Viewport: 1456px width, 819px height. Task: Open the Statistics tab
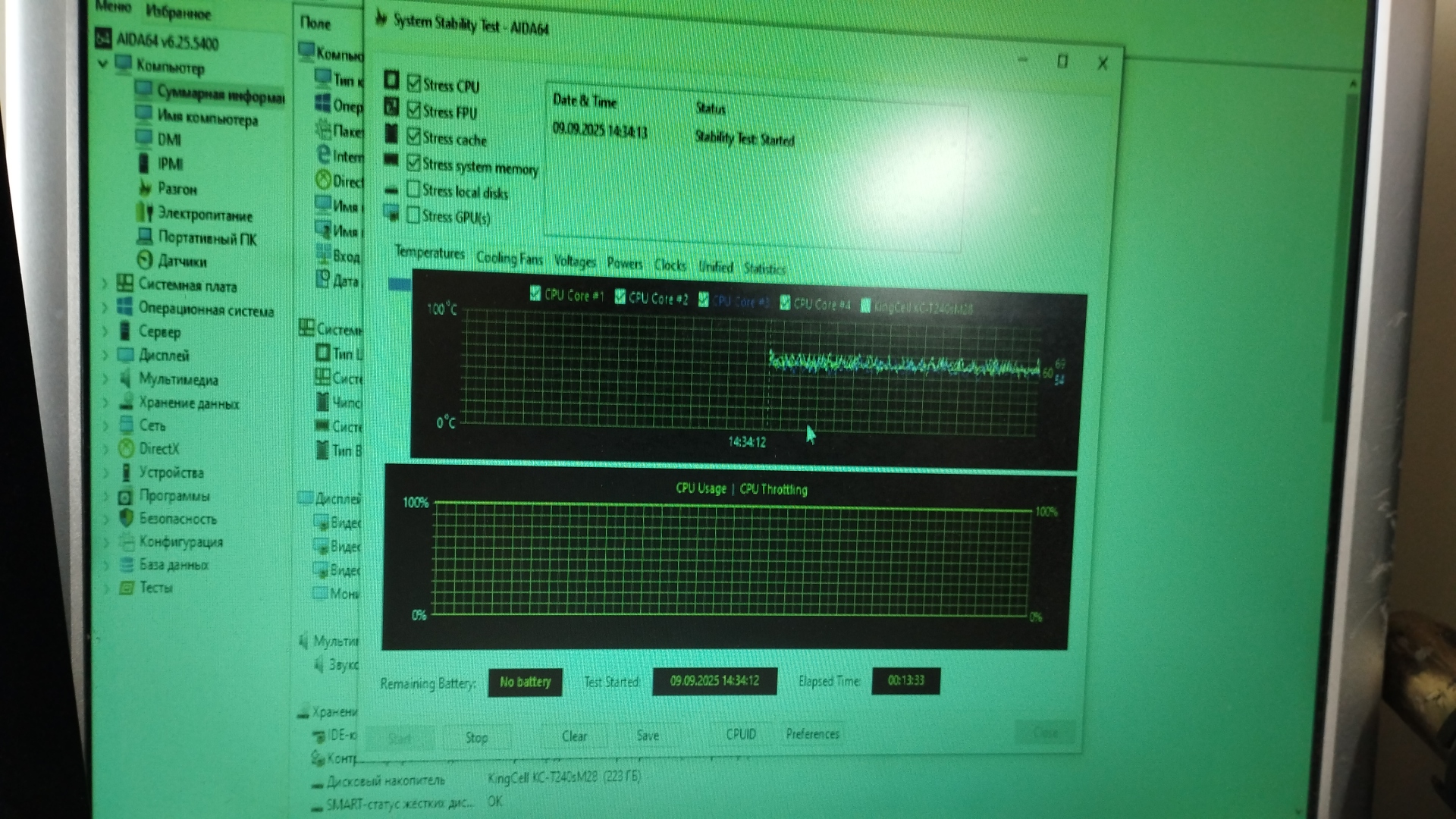click(x=764, y=268)
